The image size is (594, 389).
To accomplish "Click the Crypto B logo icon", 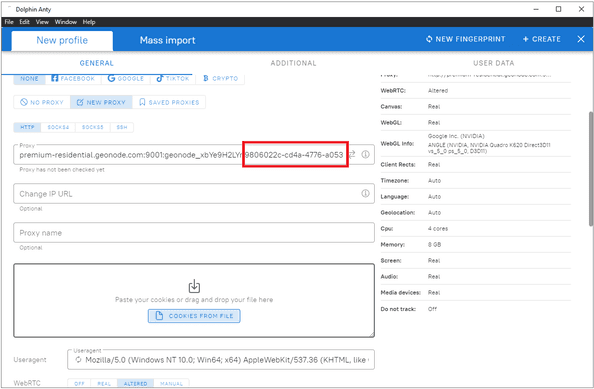I will pos(206,78).
